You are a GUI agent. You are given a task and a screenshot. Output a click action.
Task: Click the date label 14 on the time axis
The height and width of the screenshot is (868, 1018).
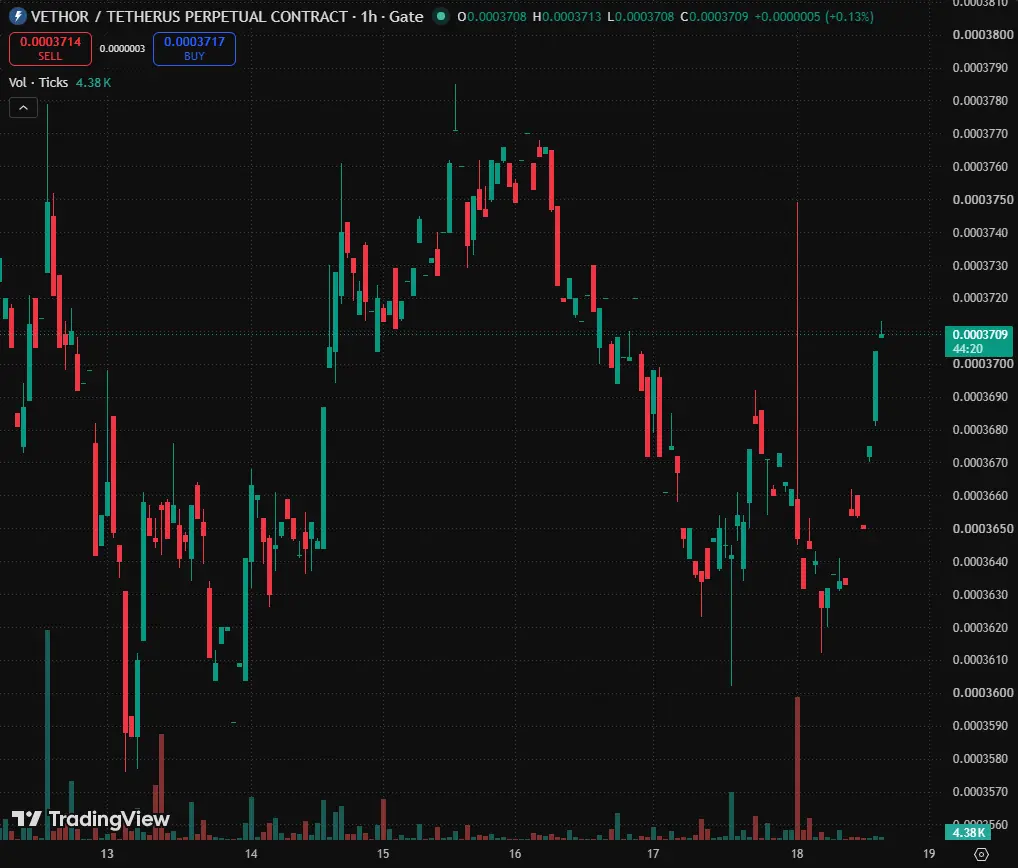[251, 854]
